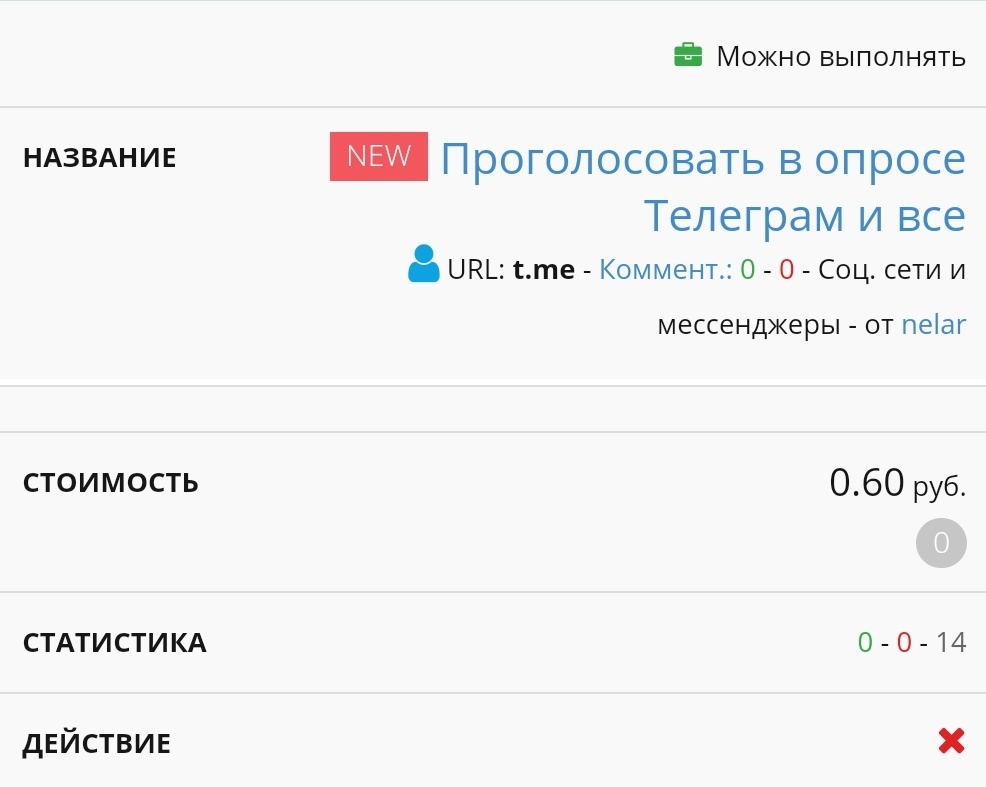Click the Можно выполнять status label
The width and height of the screenshot is (986, 787).
click(x=840, y=56)
